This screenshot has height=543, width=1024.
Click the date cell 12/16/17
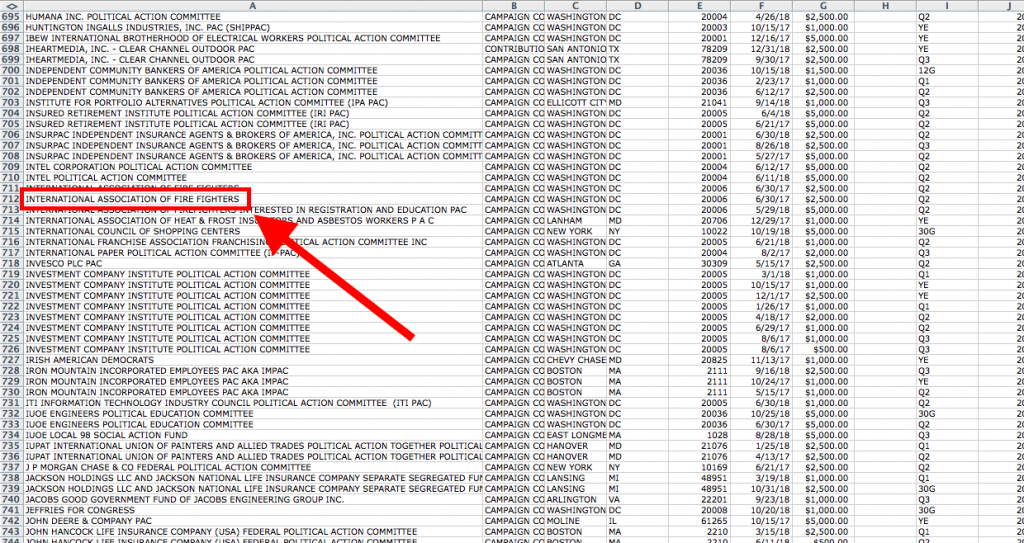pyautogui.click(x=761, y=39)
